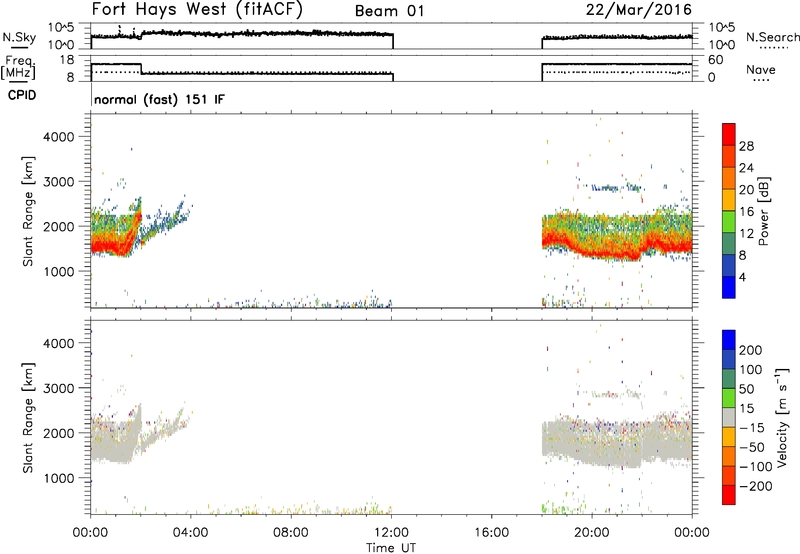Click the "60" tick on the Nave axis
The width and height of the screenshot is (800, 554).
click(x=715, y=60)
